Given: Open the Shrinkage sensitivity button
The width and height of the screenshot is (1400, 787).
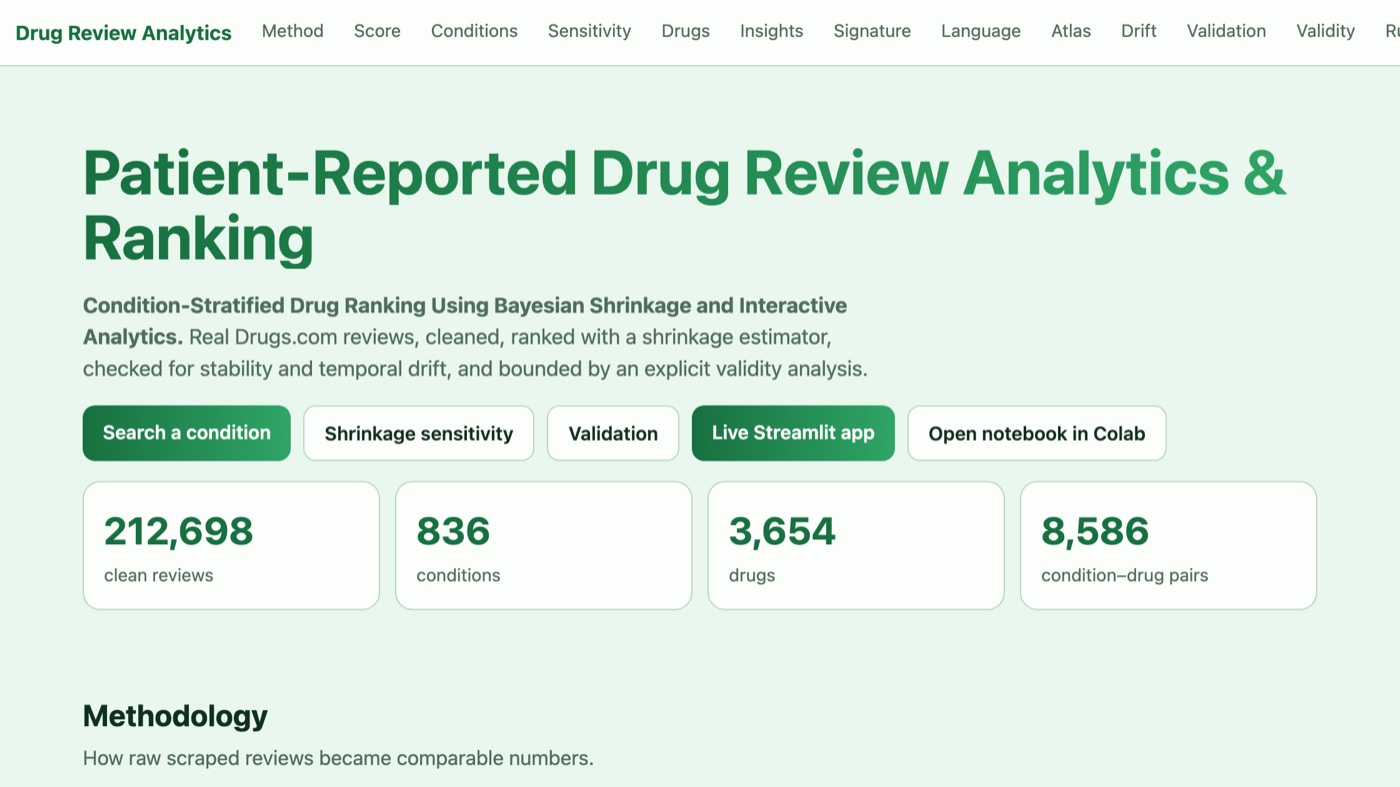Looking at the screenshot, I should click(x=419, y=433).
